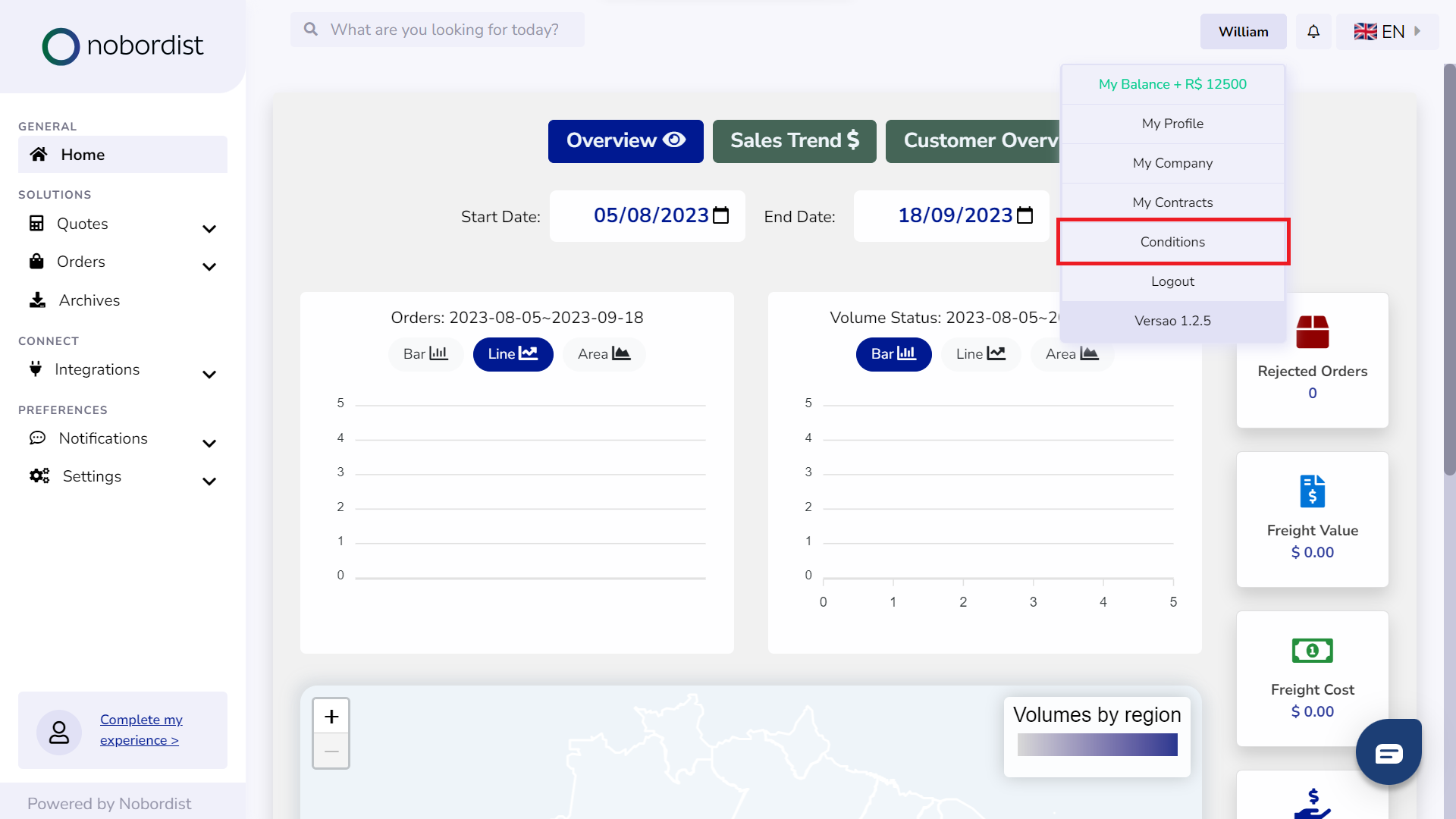This screenshot has height=819, width=1456.
Task: Open the Start Date calendar icon
Action: tap(721, 216)
